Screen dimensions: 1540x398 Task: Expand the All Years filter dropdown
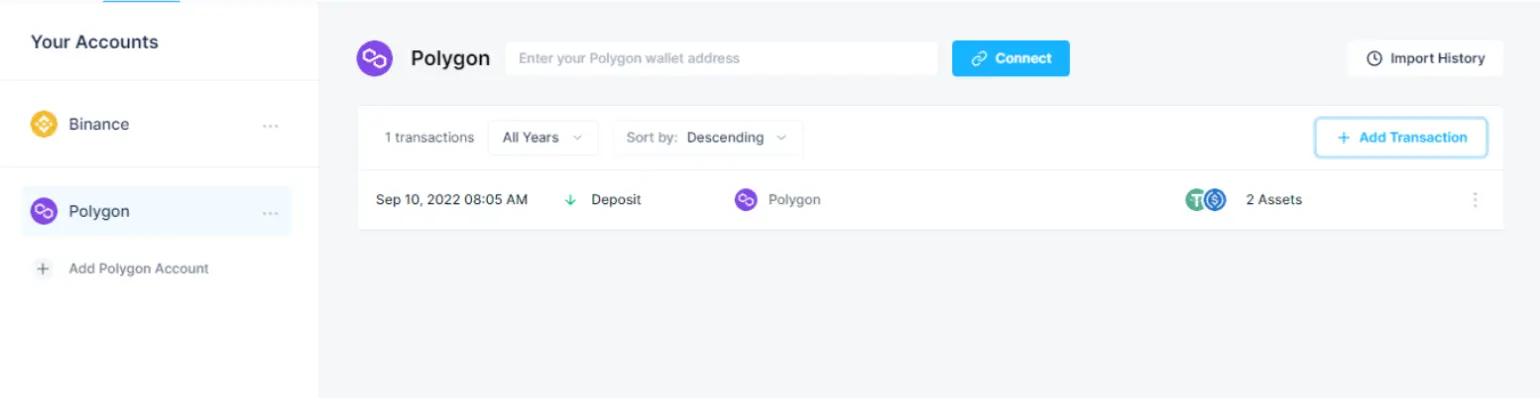[543, 138]
